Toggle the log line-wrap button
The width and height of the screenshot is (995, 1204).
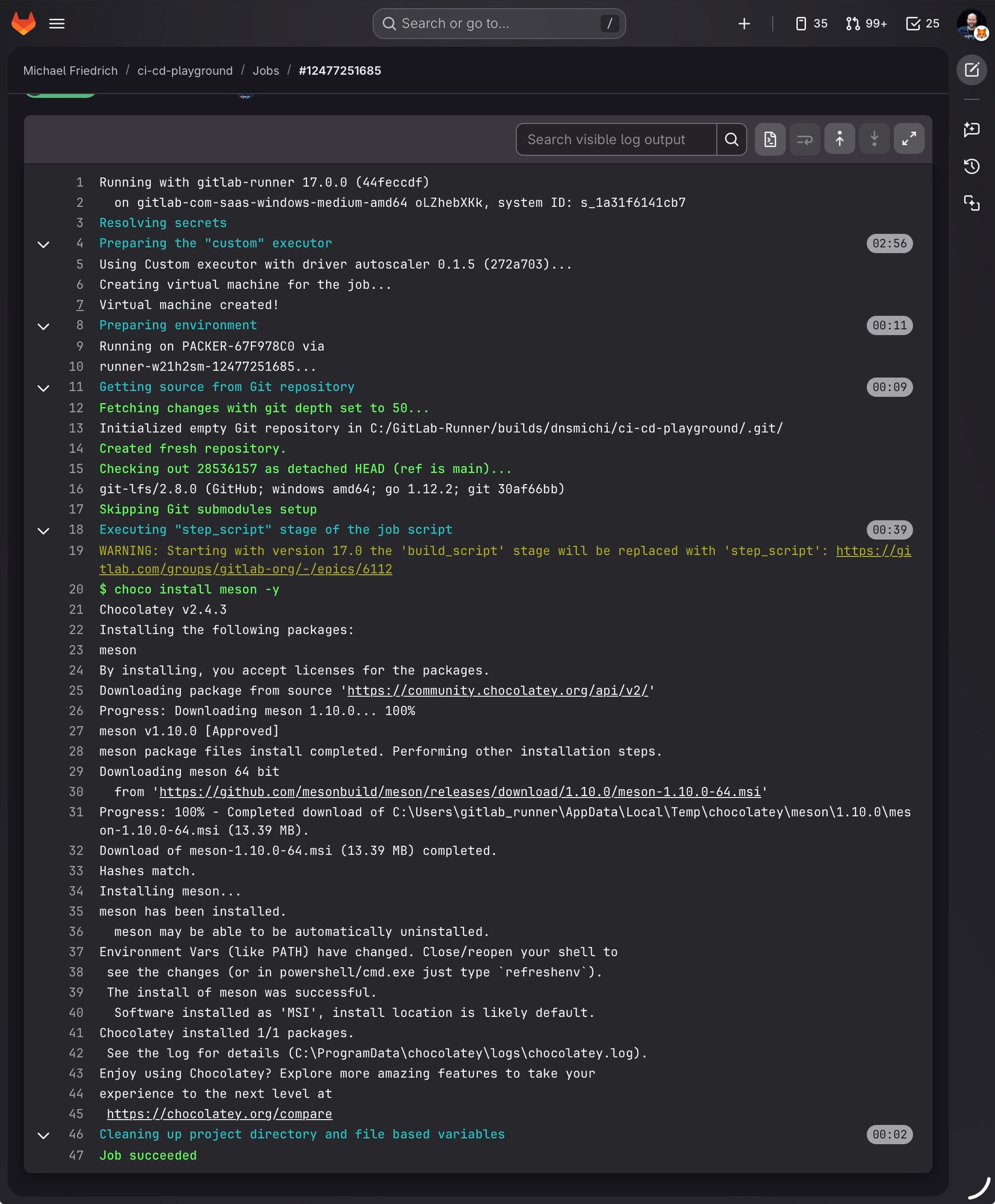(805, 139)
